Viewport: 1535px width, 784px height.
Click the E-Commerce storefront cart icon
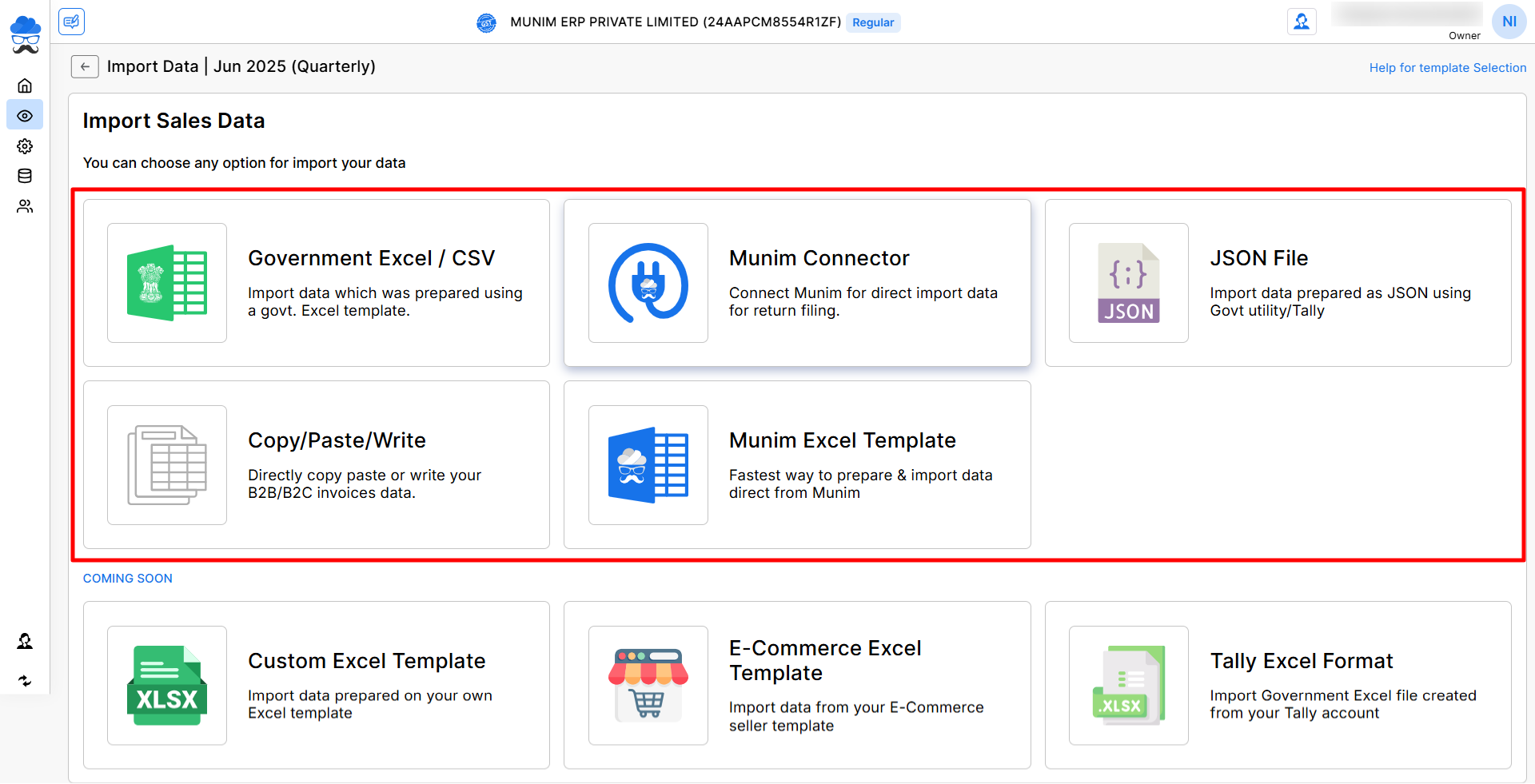[648, 686]
